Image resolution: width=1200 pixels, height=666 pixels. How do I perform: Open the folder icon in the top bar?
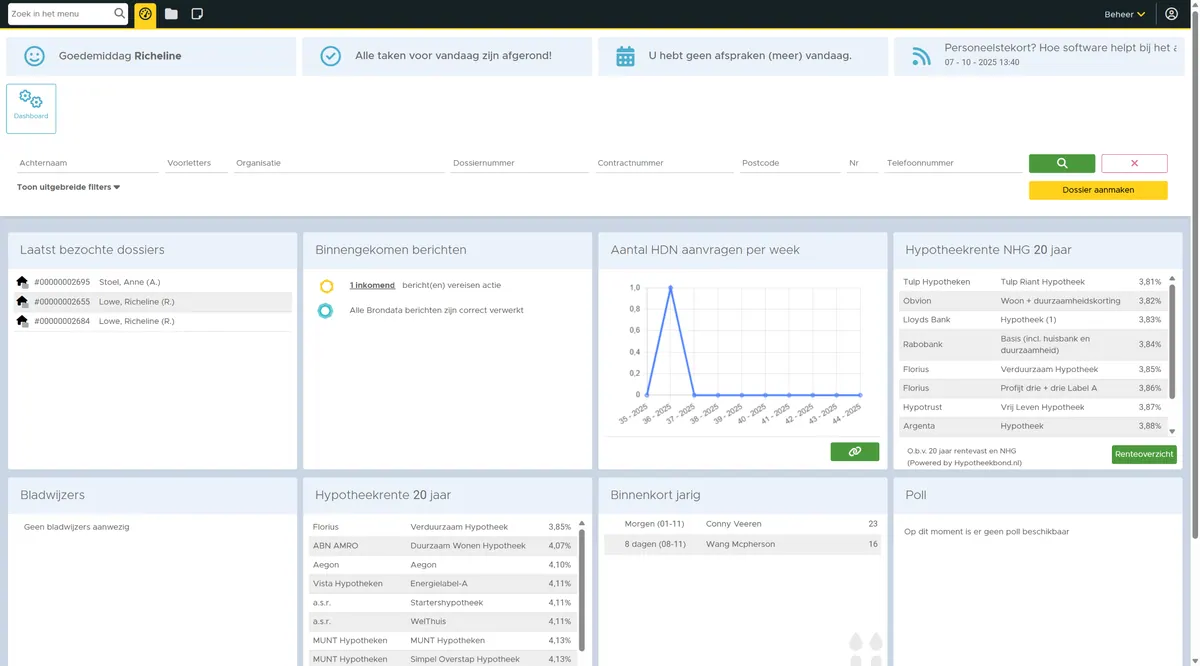[x=171, y=14]
